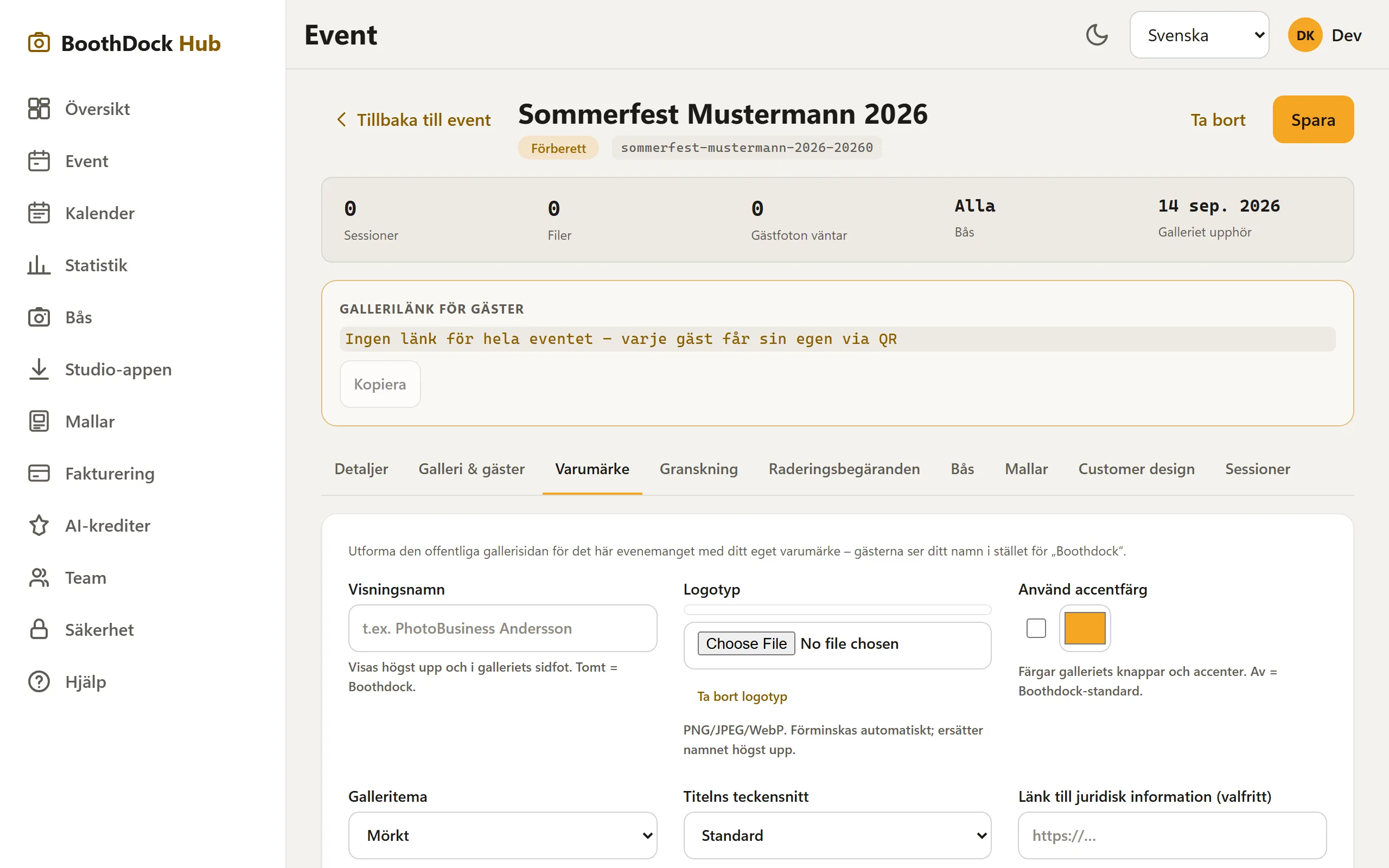Open the orange accent color swatch
This screenshot has width=1389, height=868.
[1084, 628]
